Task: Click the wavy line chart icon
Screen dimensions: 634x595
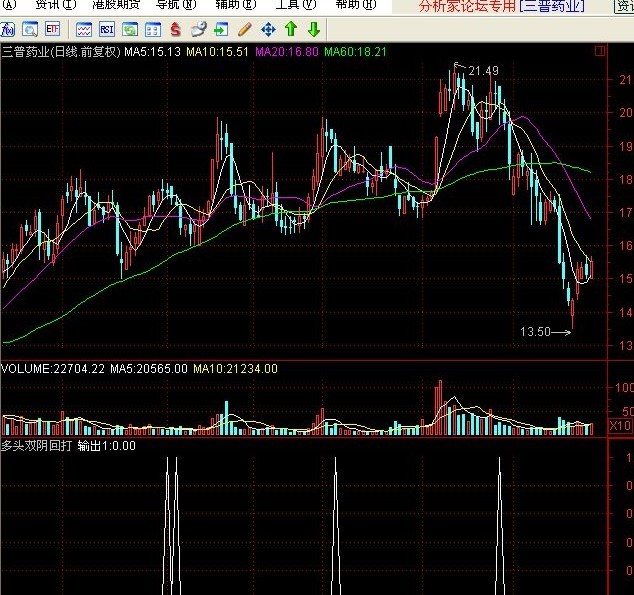Action: 84,30
